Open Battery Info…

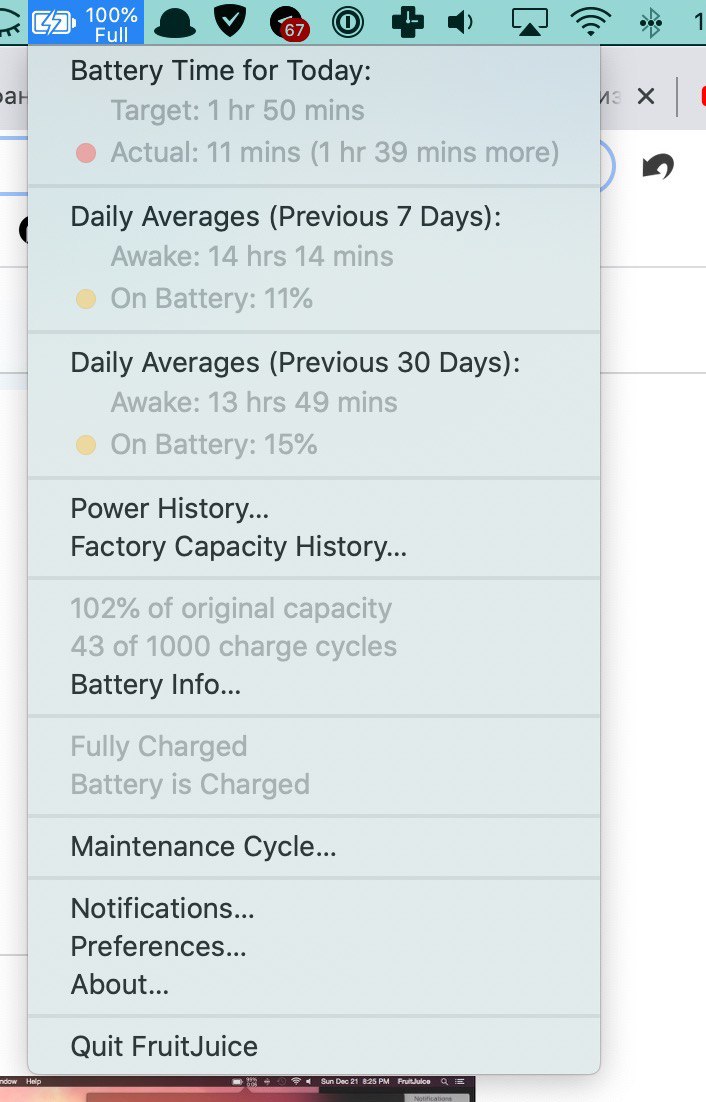[155, 685]
